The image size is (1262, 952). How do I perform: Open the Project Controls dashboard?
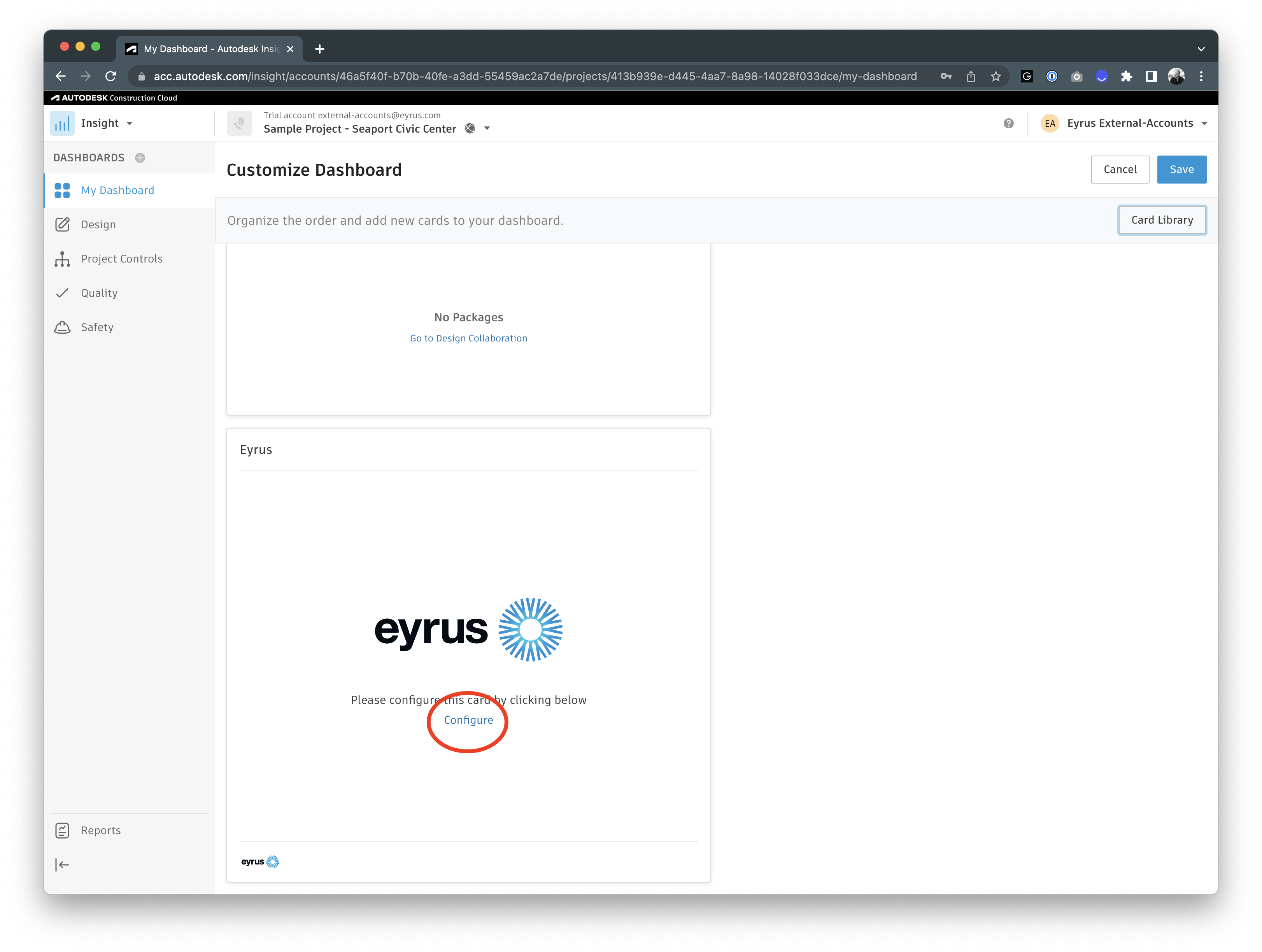[x=129, y=259]
